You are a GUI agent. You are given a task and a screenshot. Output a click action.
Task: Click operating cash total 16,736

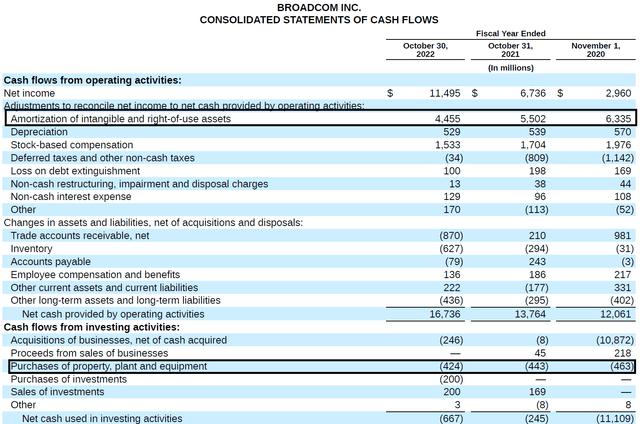[x=444, y=314]
